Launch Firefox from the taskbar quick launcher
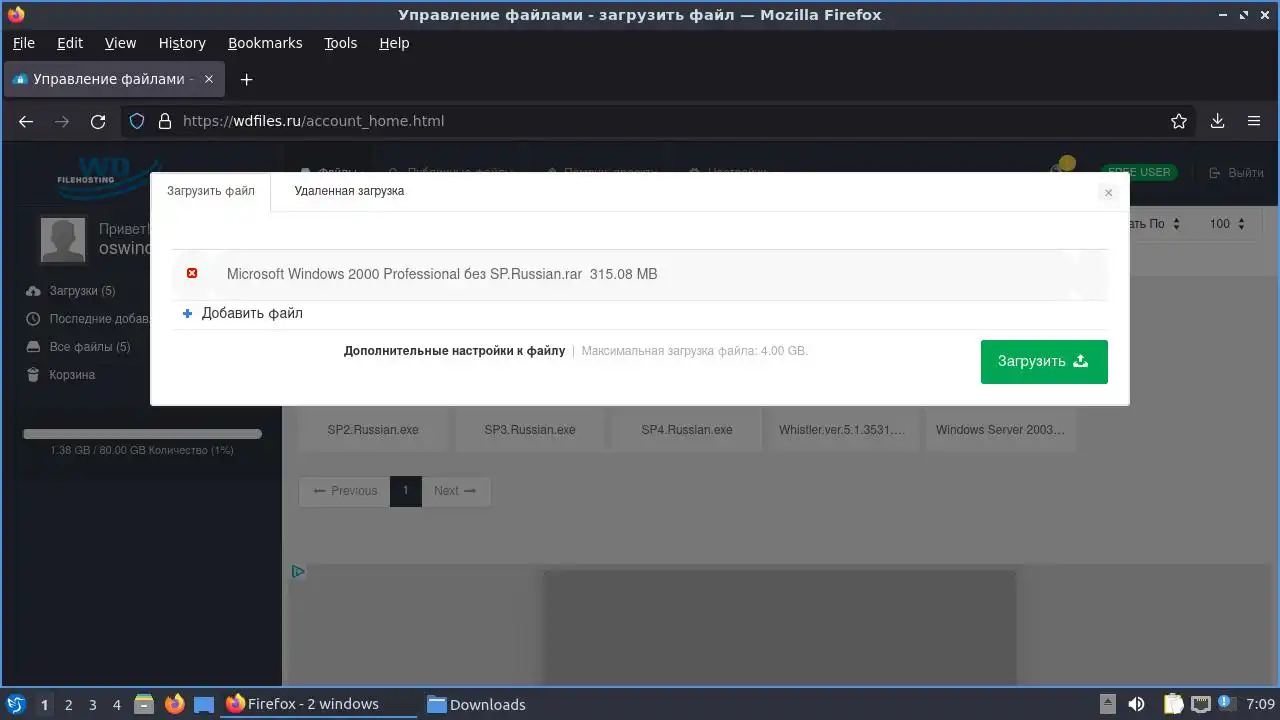 (x=174, y=704)
